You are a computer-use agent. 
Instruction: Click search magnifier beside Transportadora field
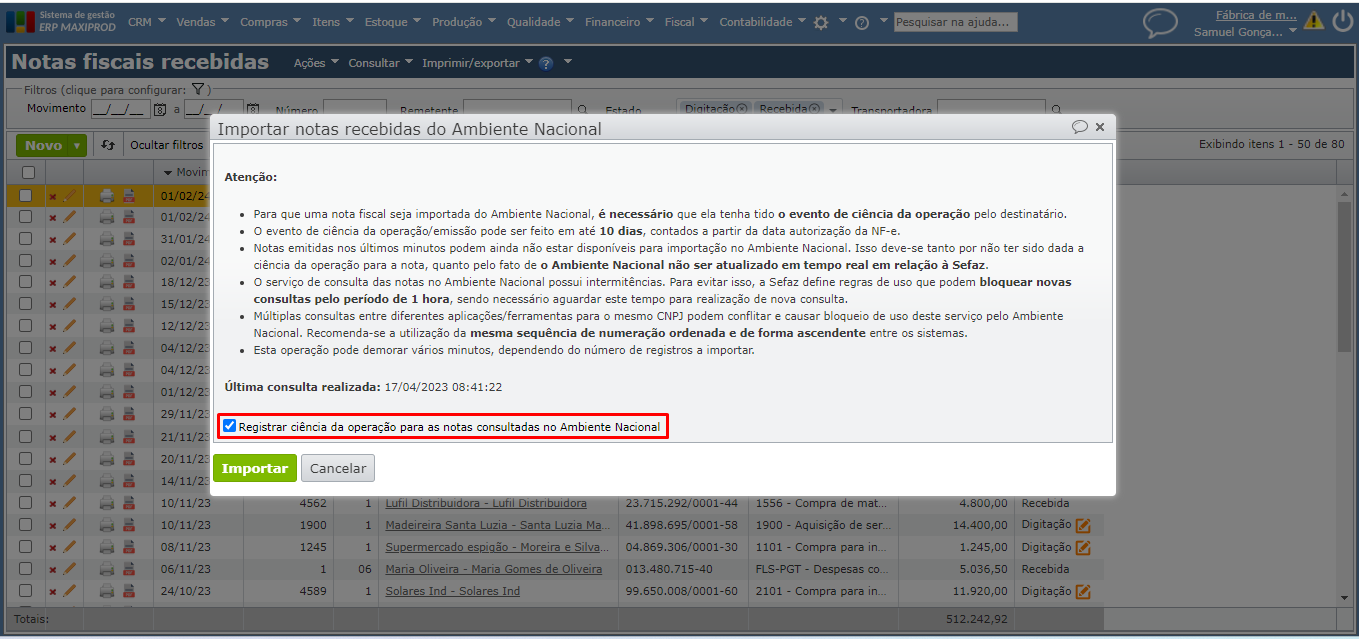[x=1055, y=110]
